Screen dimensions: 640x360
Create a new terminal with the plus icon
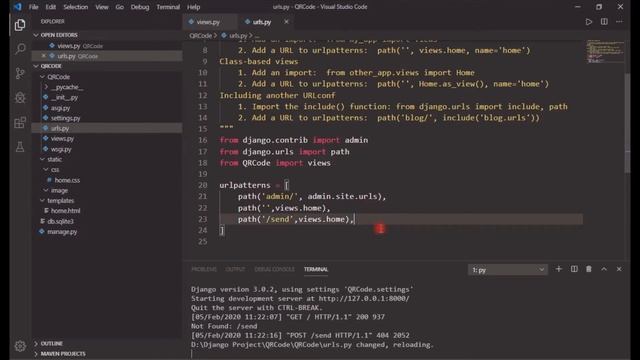pos(558,269)
